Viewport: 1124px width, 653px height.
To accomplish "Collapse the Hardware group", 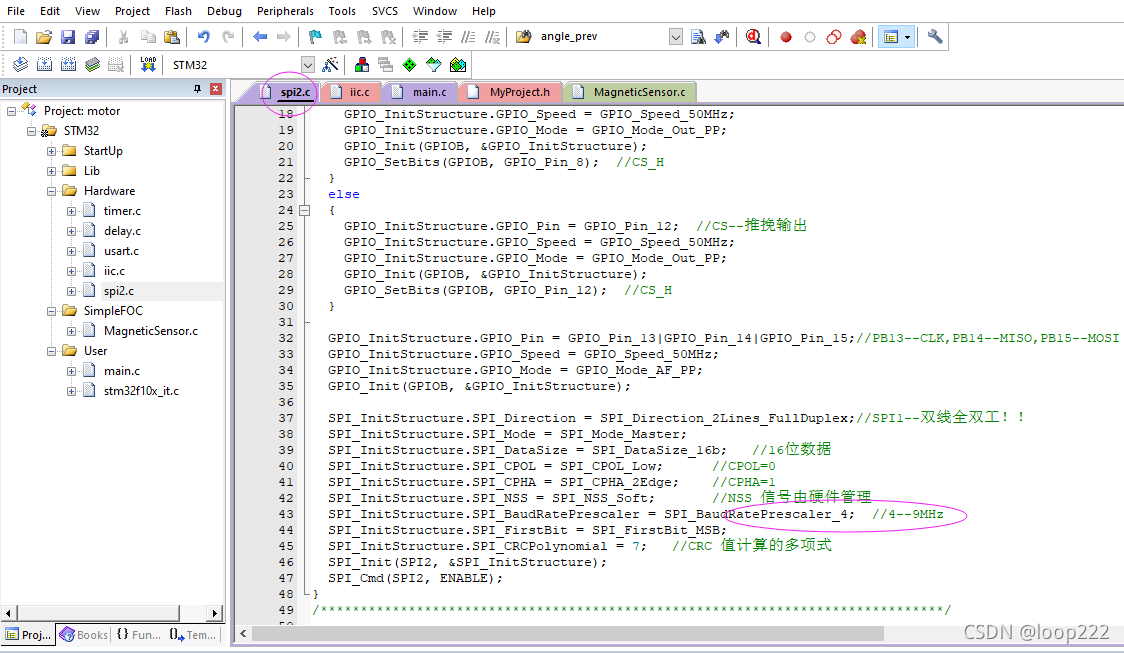I will point(52,191).
